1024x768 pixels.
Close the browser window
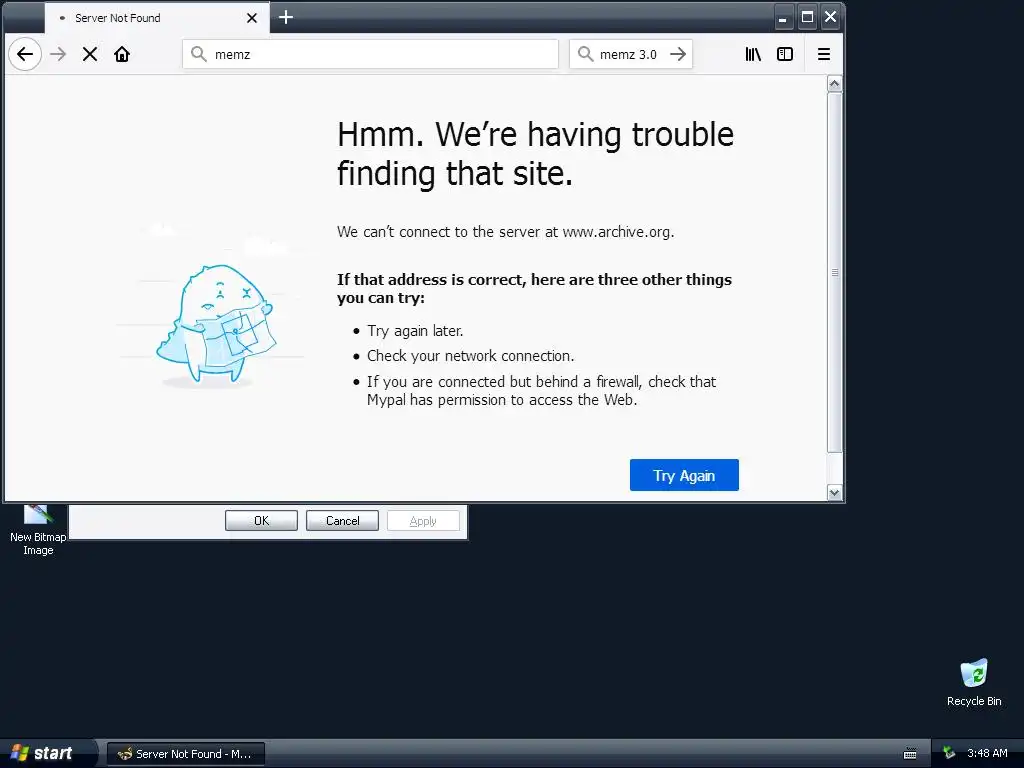tap(830, 17)
